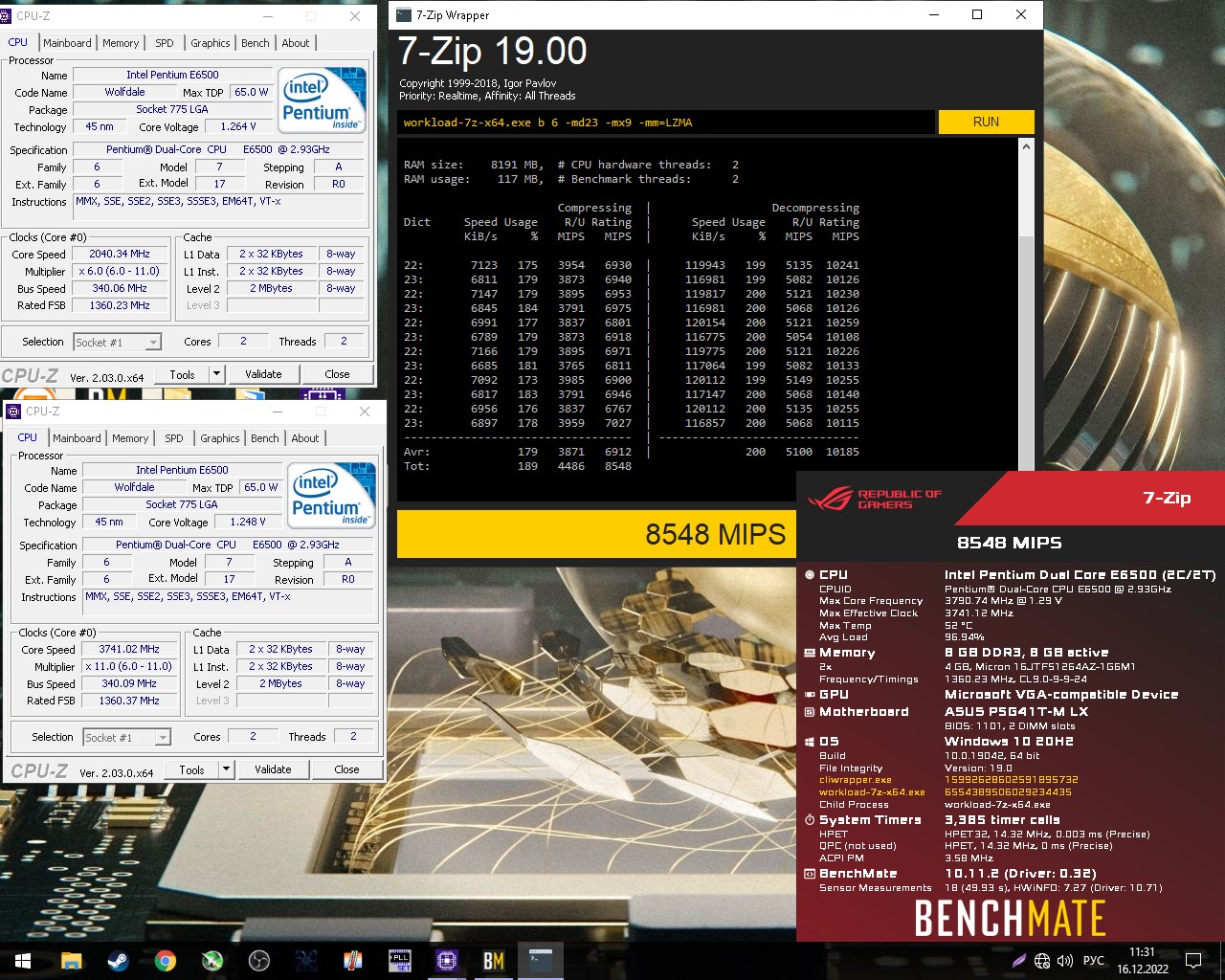Open the notification center icon
Viewport: 1225px width, 980px height.
click(x=1193, y=961)
